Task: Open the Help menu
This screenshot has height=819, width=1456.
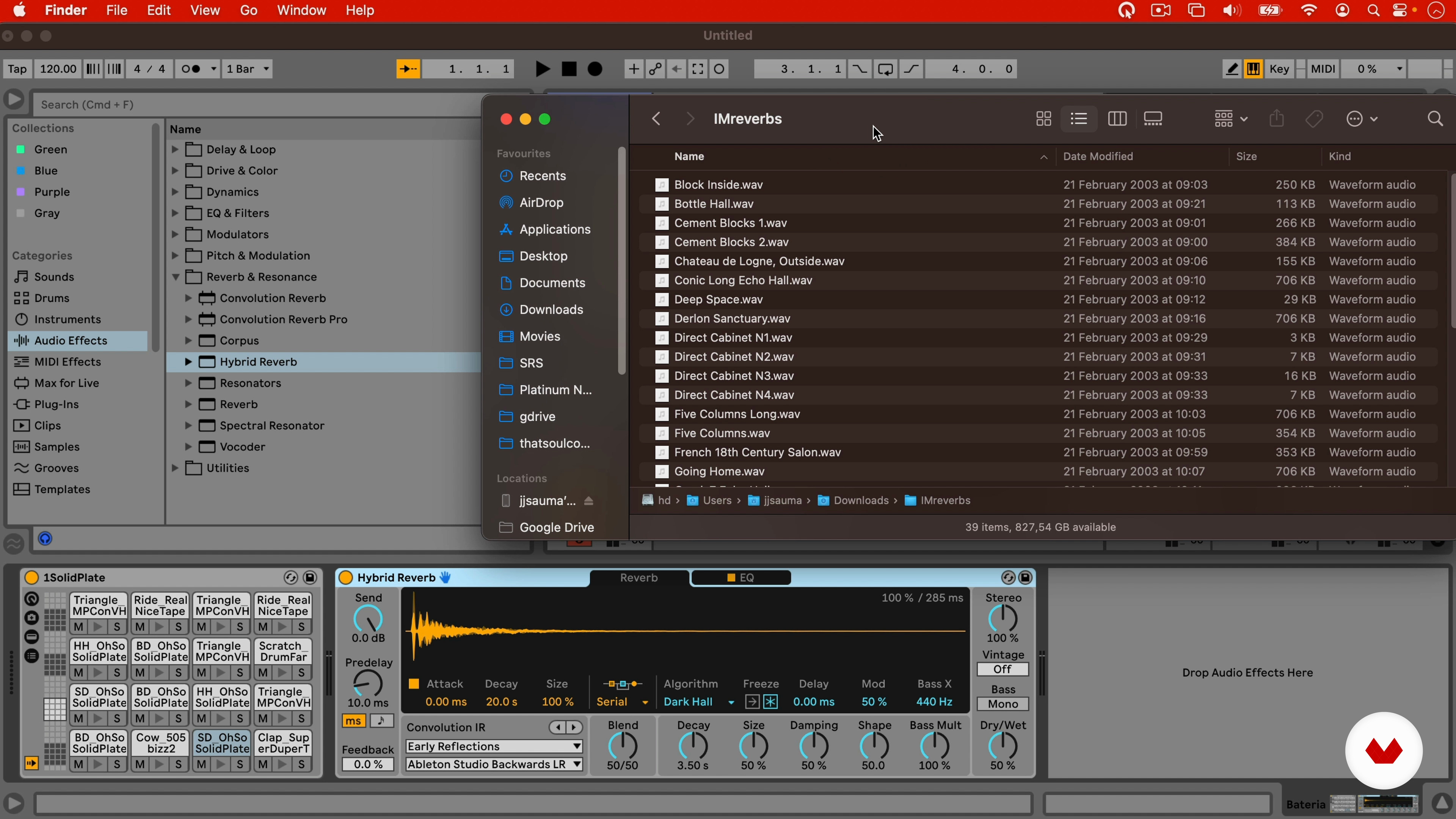Action: [360, 10]
